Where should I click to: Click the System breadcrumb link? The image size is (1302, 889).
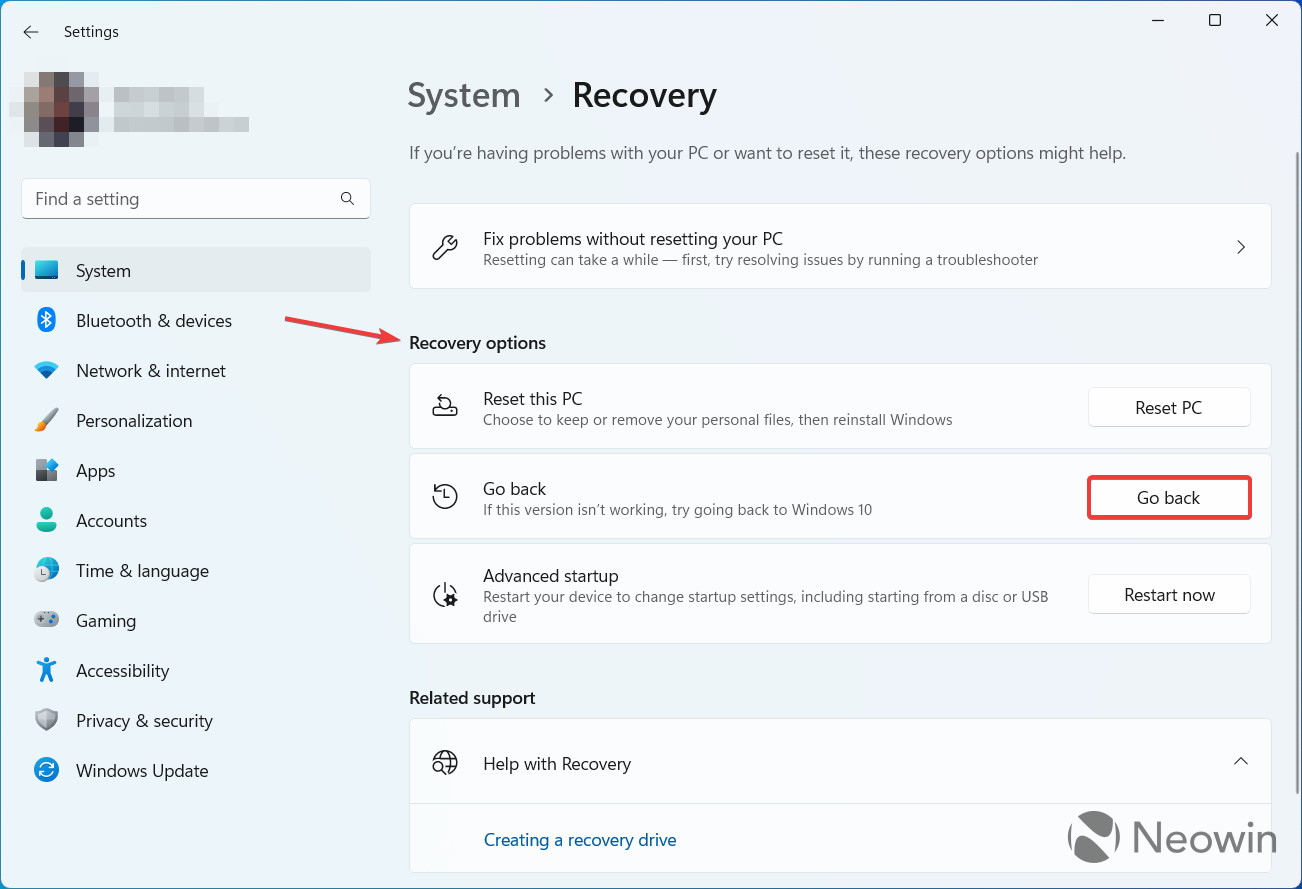[464, 96]
